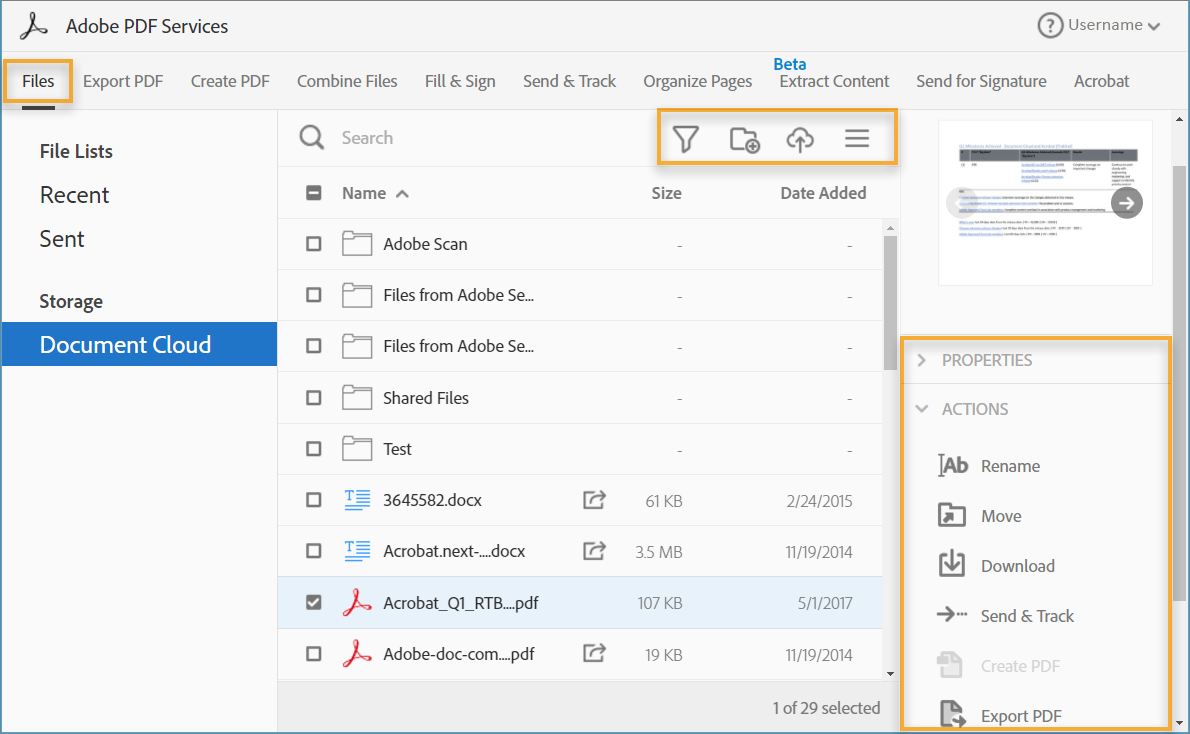Click the Send & Track tab

point(569,81)
